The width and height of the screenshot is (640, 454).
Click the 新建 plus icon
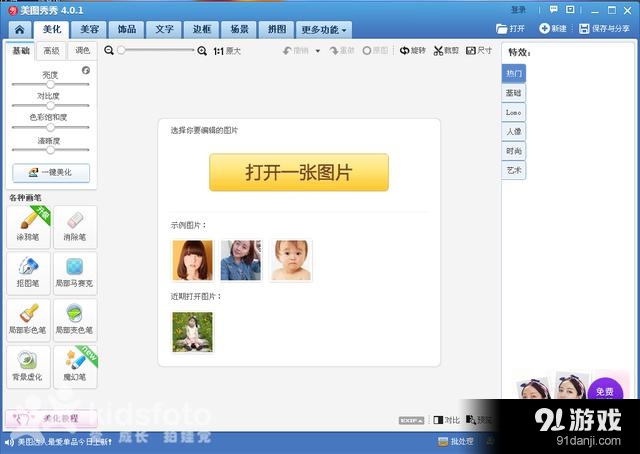[544, 28]
